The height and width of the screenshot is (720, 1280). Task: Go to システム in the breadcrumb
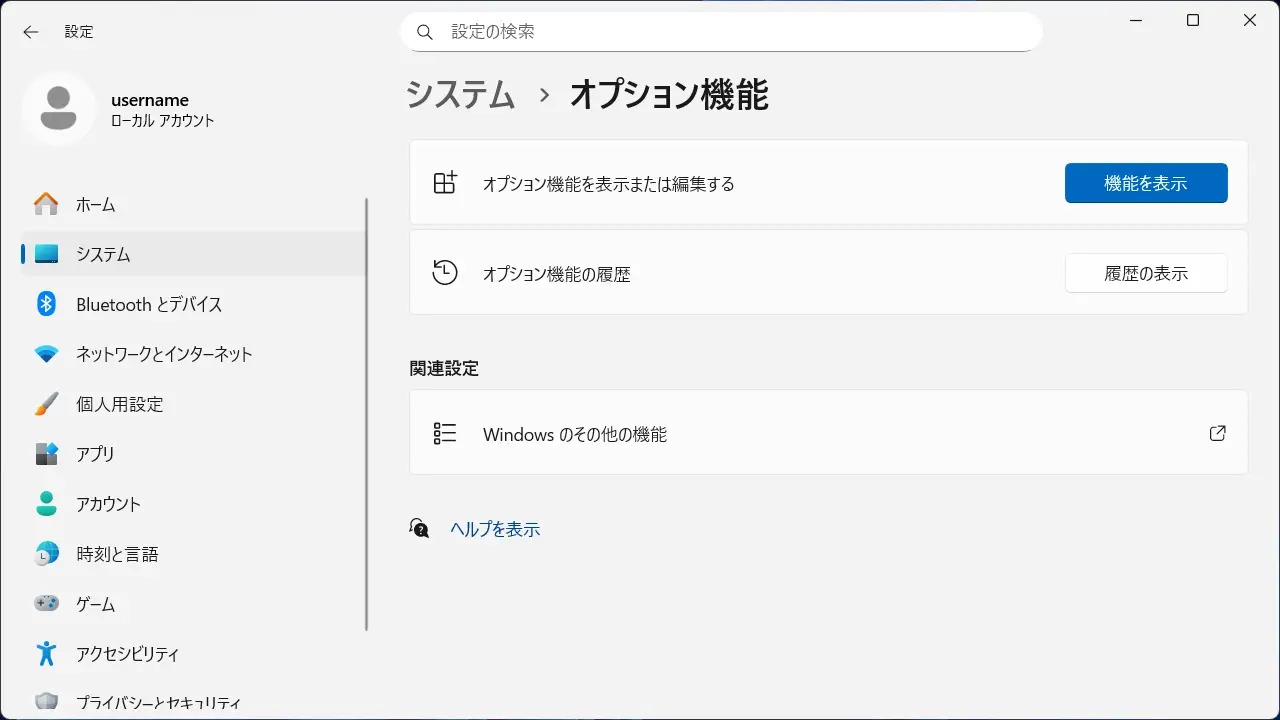click(461, 95)
